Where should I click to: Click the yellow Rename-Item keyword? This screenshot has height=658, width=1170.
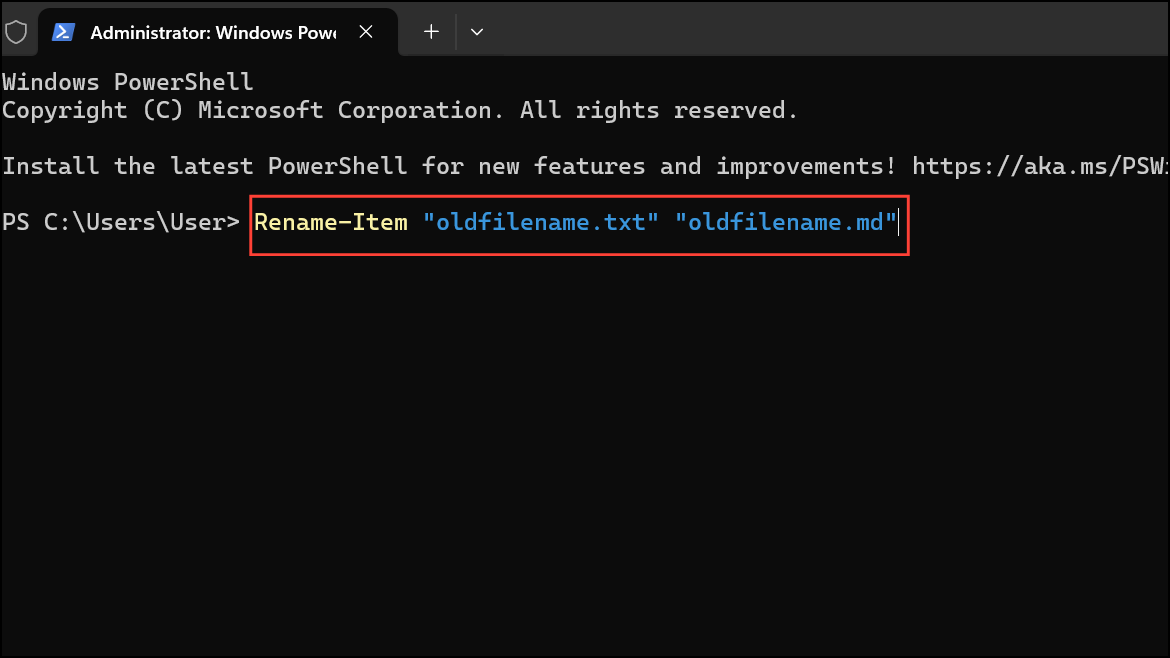coord(331,222)
